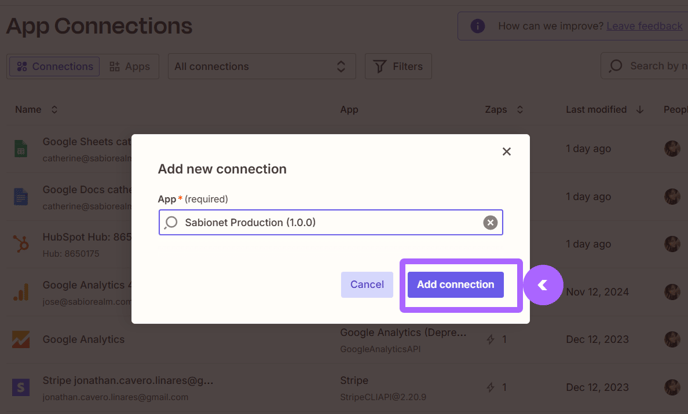The height and width of the screenshot is (414, 688).
Task: Click the Google Analytics orange chart icon
Action: click(21, 339)
